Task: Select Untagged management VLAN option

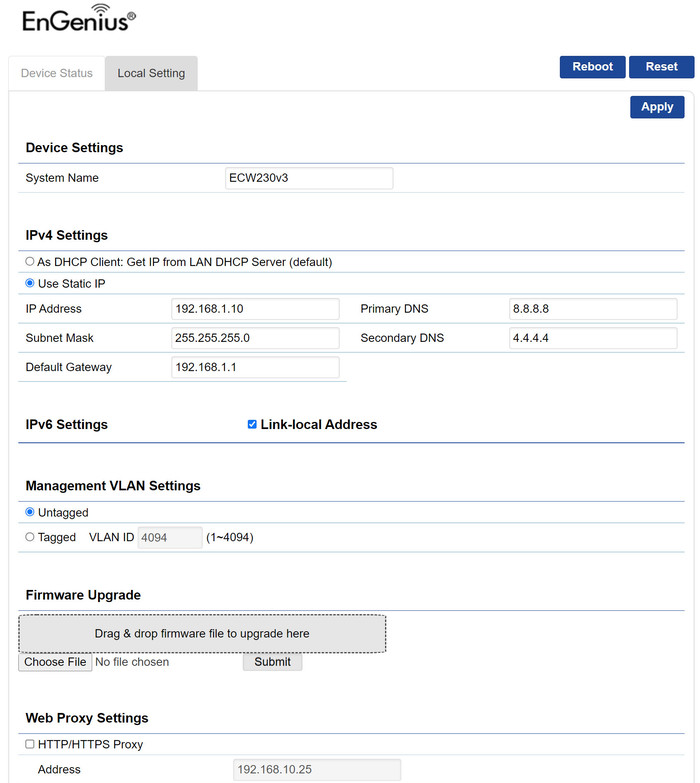Action: [x=30, y=513]
